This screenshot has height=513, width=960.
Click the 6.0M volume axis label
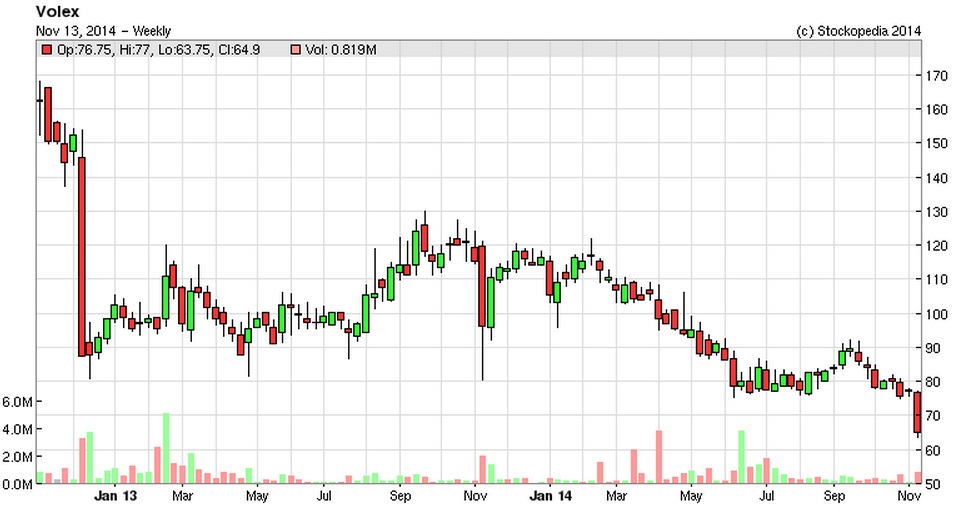pos(17,402)
